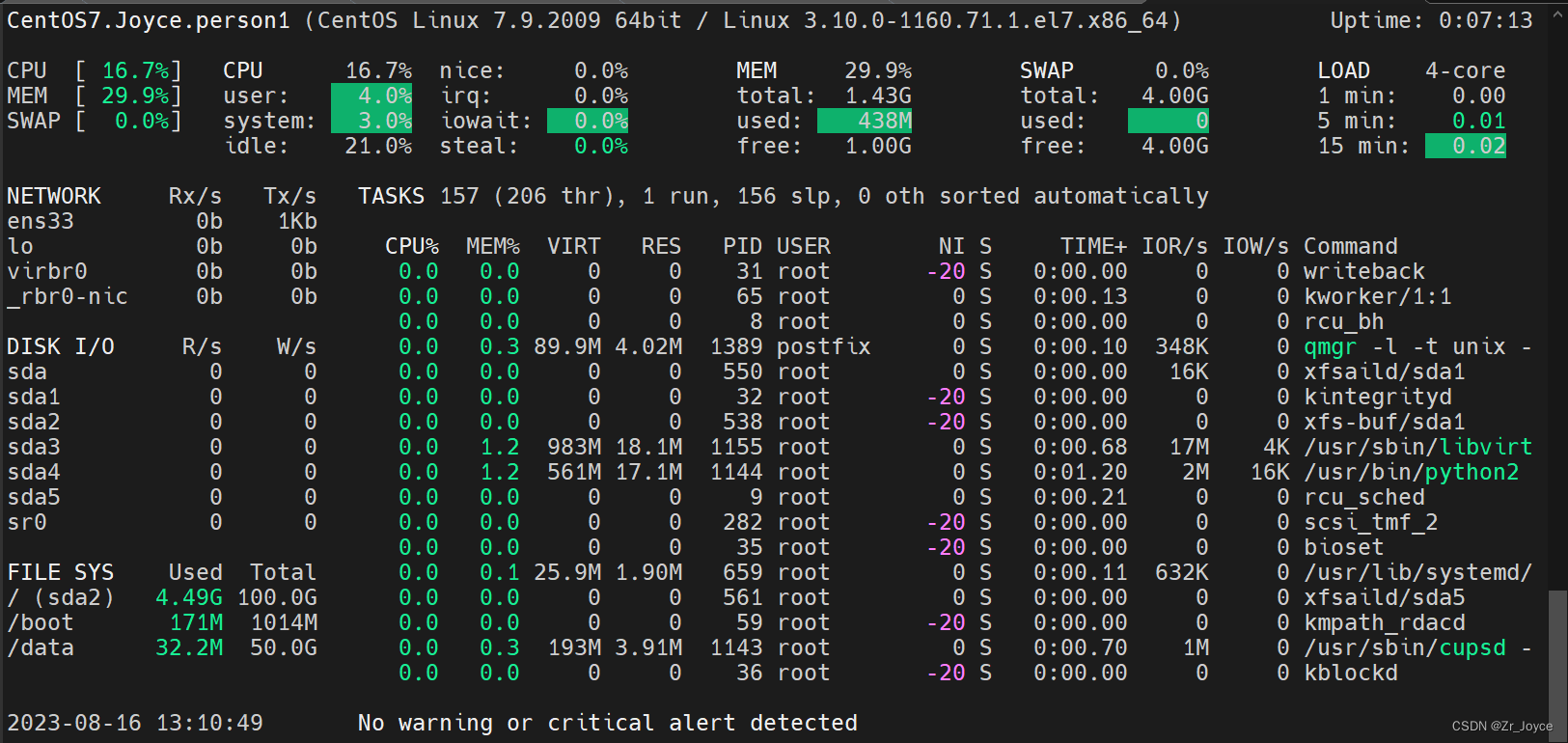The height and width of the screenshot is (743, 1568).
Task: Click the MEM 29.9% summary bracket value
Action: [135, 96]
